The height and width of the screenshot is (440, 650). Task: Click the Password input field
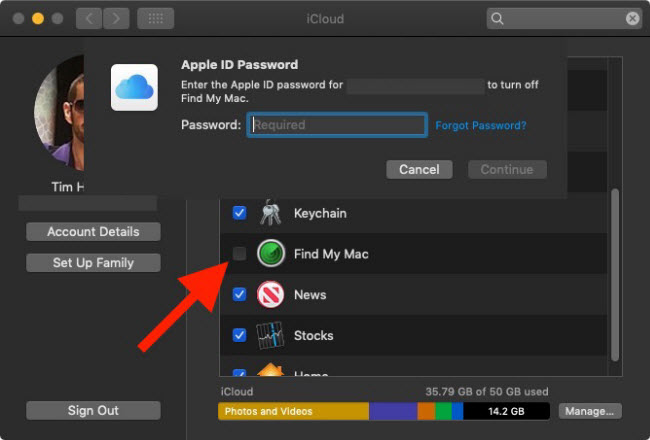click(x=337, y=125)
